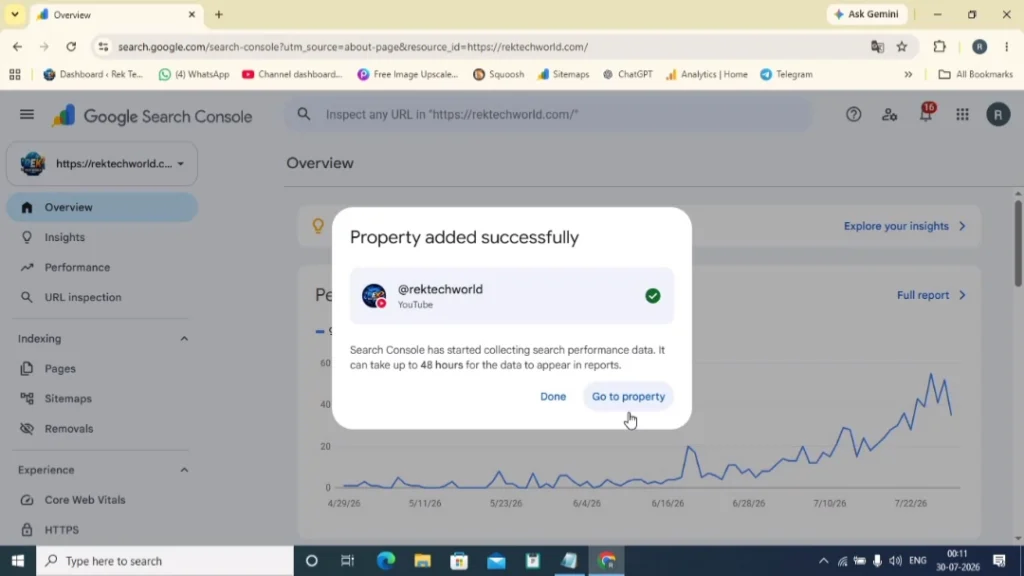This screenshot has height=576, width=1024.
Task: Open the Free Image Upscale bookmark
Action: [x=408, y=74]
